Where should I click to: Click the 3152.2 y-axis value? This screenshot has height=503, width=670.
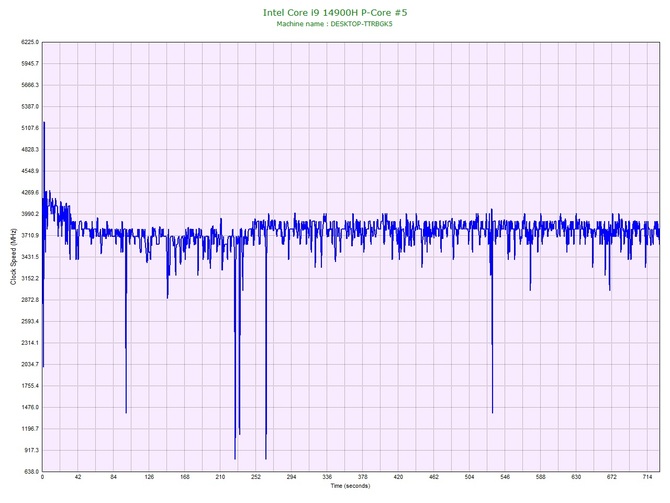pos(30,279)
